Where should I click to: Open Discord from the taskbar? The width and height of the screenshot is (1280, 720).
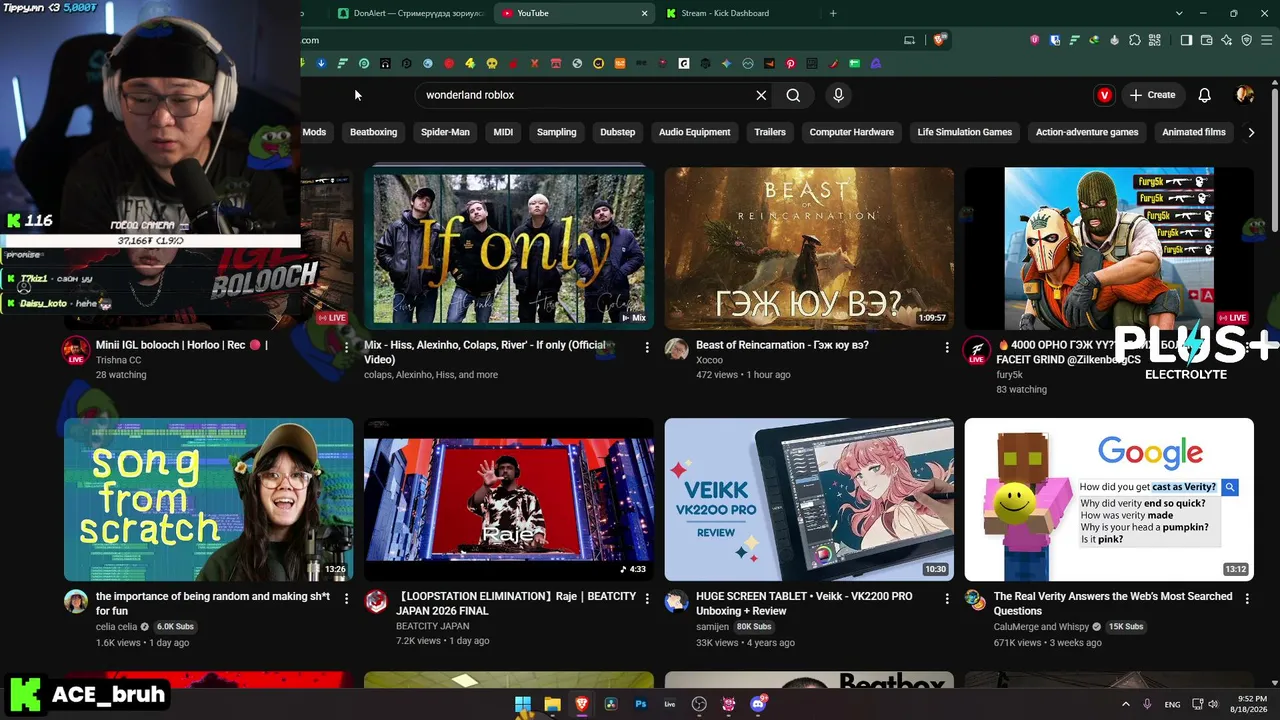tap(758, 704)
